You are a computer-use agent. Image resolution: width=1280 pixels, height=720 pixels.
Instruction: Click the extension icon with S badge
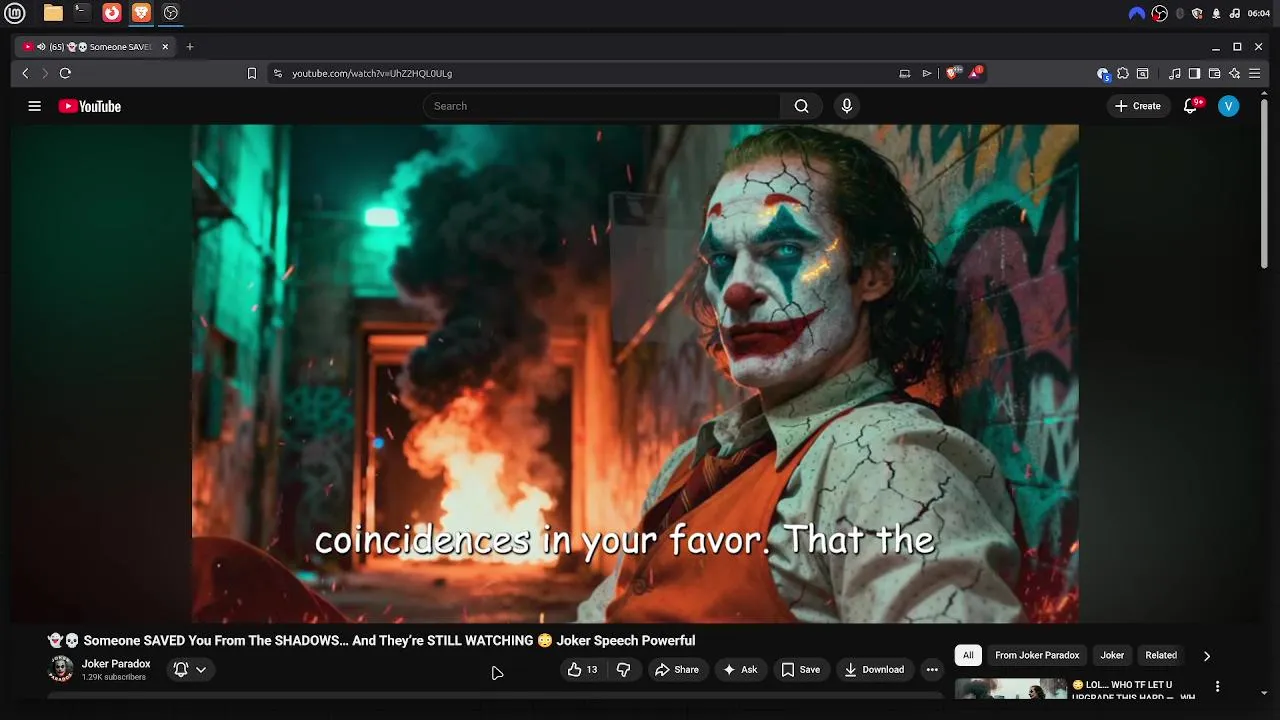(x=1103, y=73)
